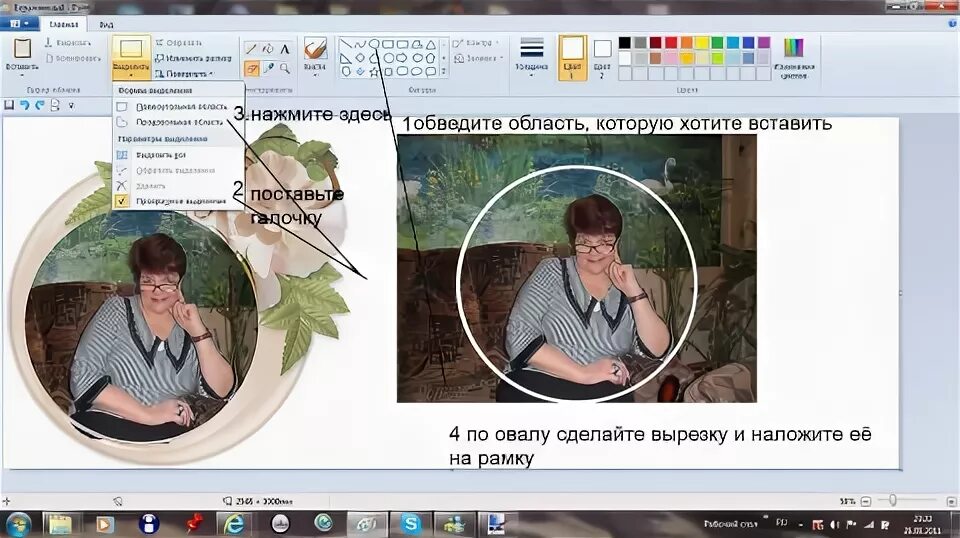Choose the straight Line shape
Screen dimensions: 960x538
(346, 44)
